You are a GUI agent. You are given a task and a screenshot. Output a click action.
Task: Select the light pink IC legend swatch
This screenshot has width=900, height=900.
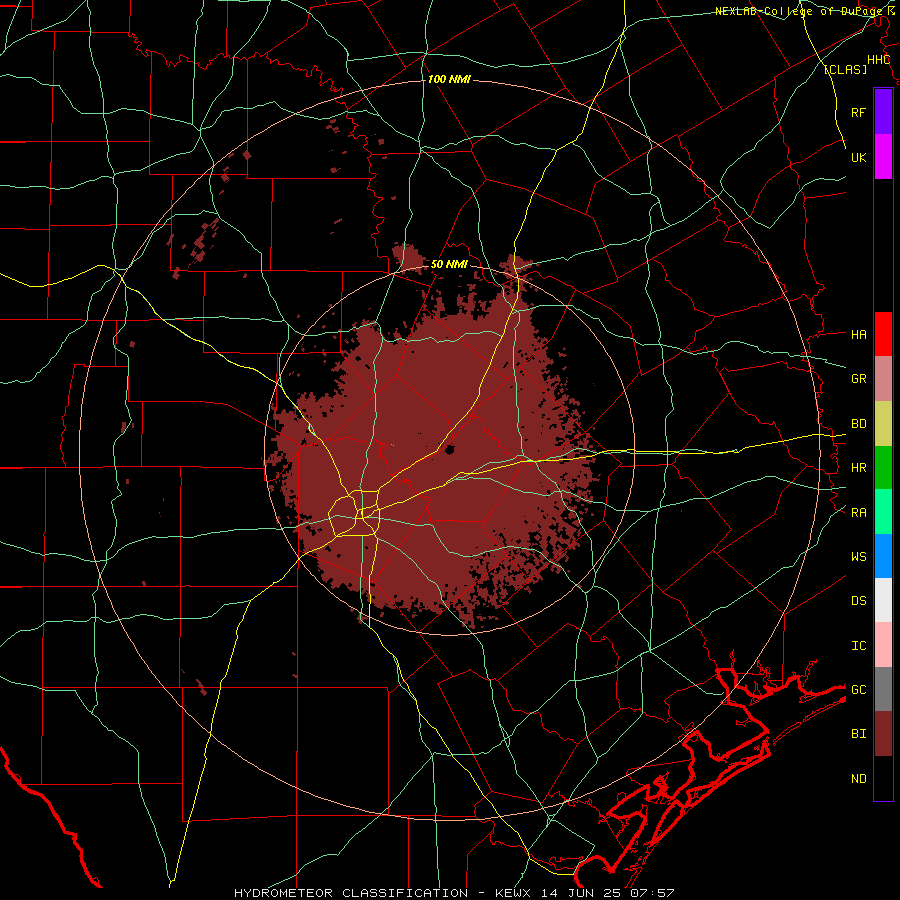click(883, 645)
